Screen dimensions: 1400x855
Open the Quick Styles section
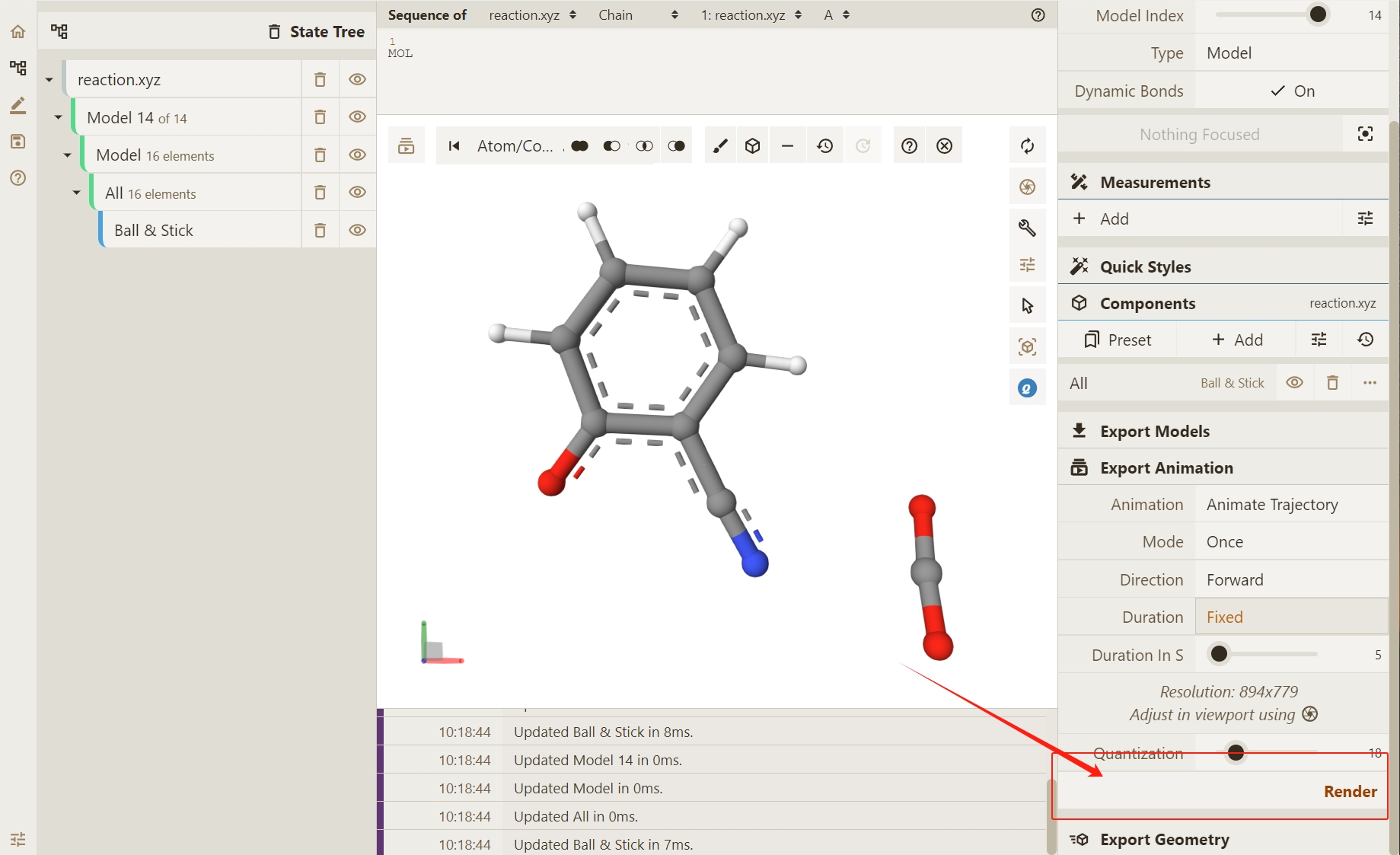coord(1145,266)
